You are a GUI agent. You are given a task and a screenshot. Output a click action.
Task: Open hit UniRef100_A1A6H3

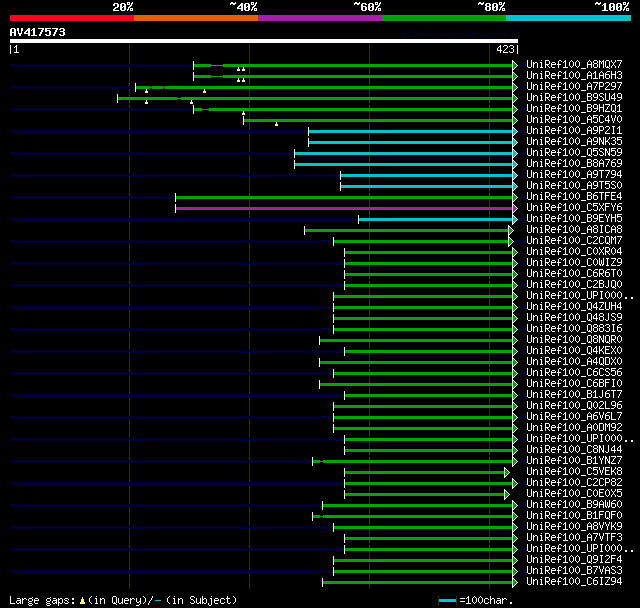(x=574, y=75)
